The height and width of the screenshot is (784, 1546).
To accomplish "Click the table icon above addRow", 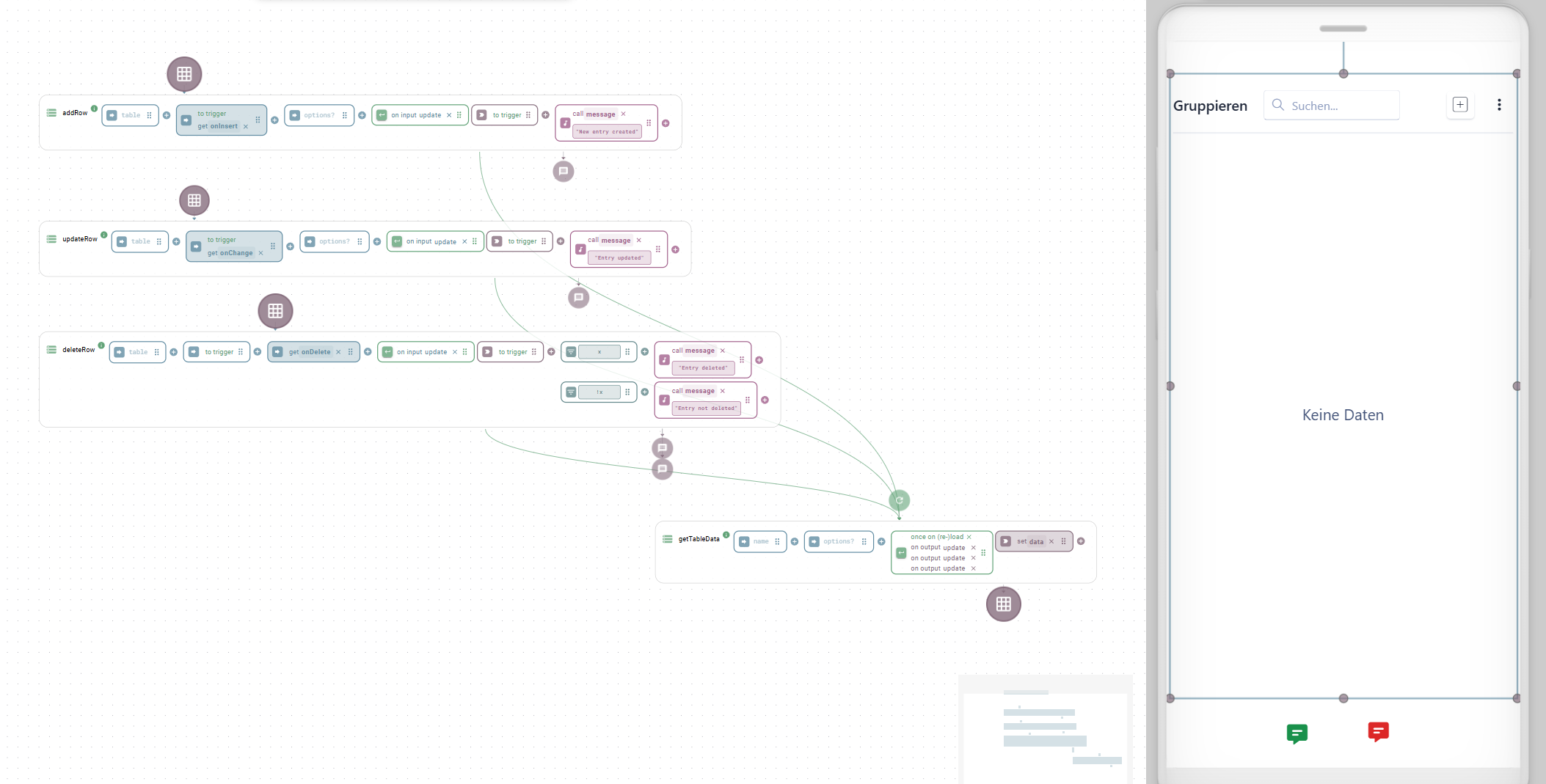I will pyautogui.click(x=184, y=74).
